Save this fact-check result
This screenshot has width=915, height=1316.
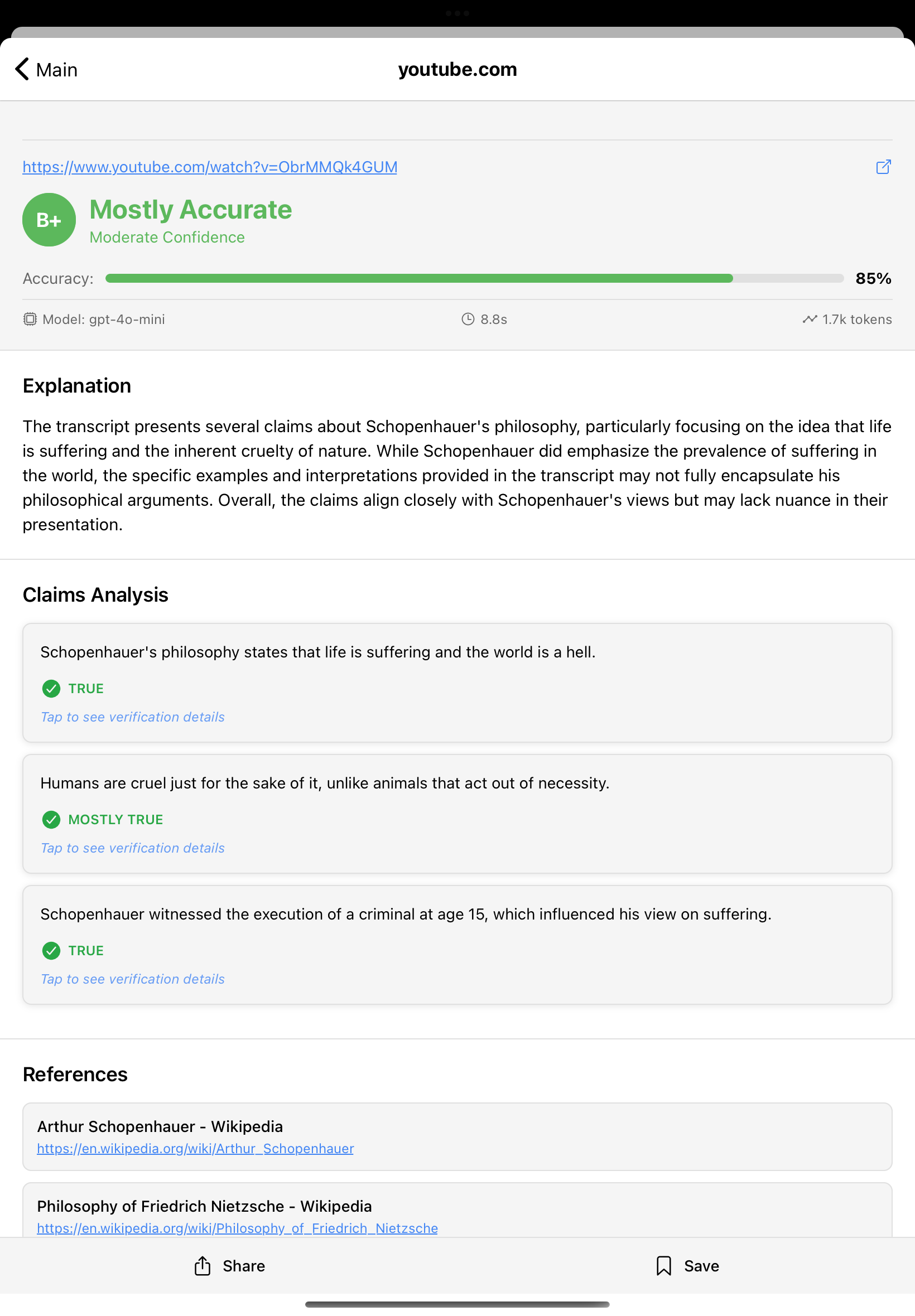point(687,1266)
